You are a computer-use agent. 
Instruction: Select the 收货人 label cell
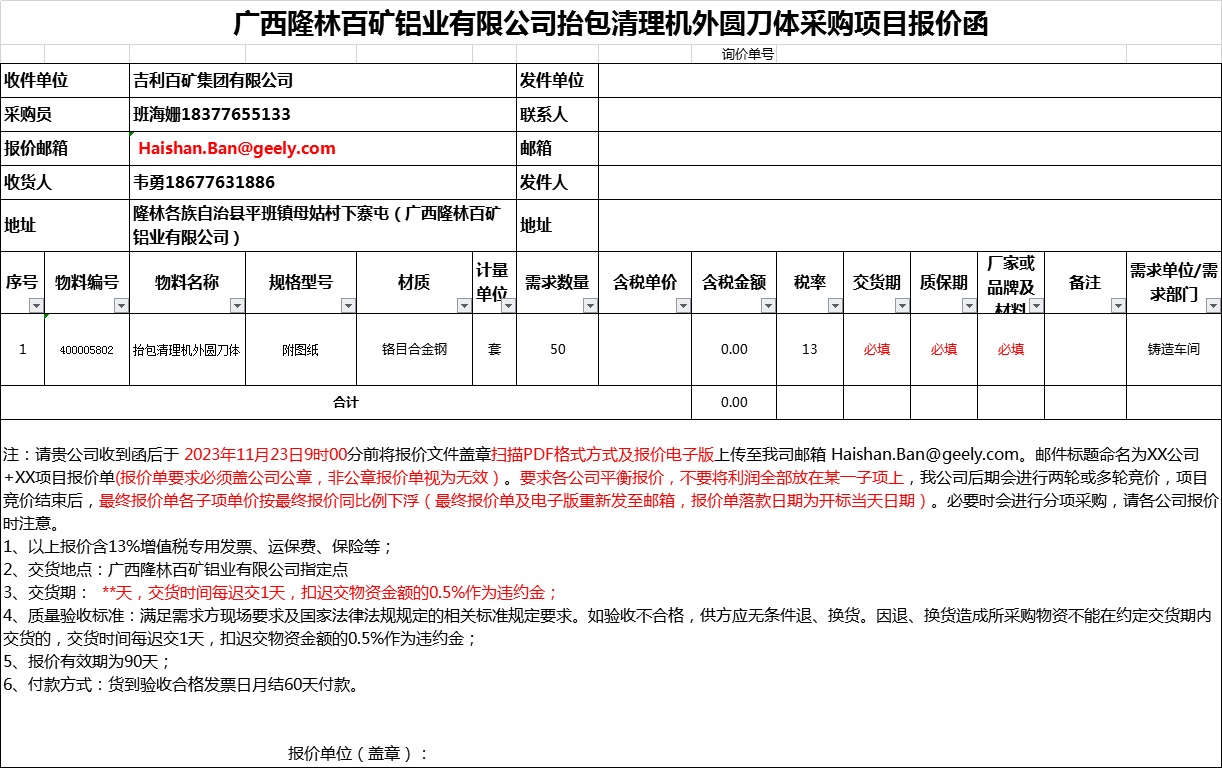[x=65, y=182]
